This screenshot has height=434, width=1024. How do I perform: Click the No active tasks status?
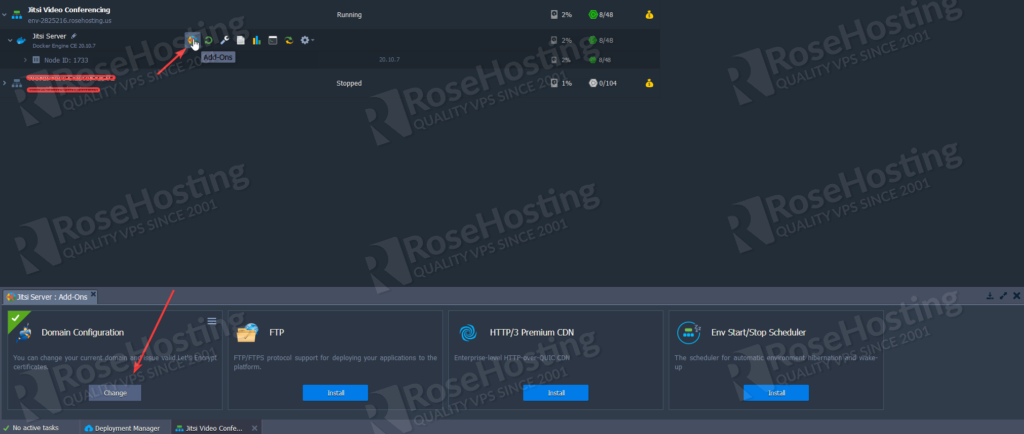tap(31, 428)
